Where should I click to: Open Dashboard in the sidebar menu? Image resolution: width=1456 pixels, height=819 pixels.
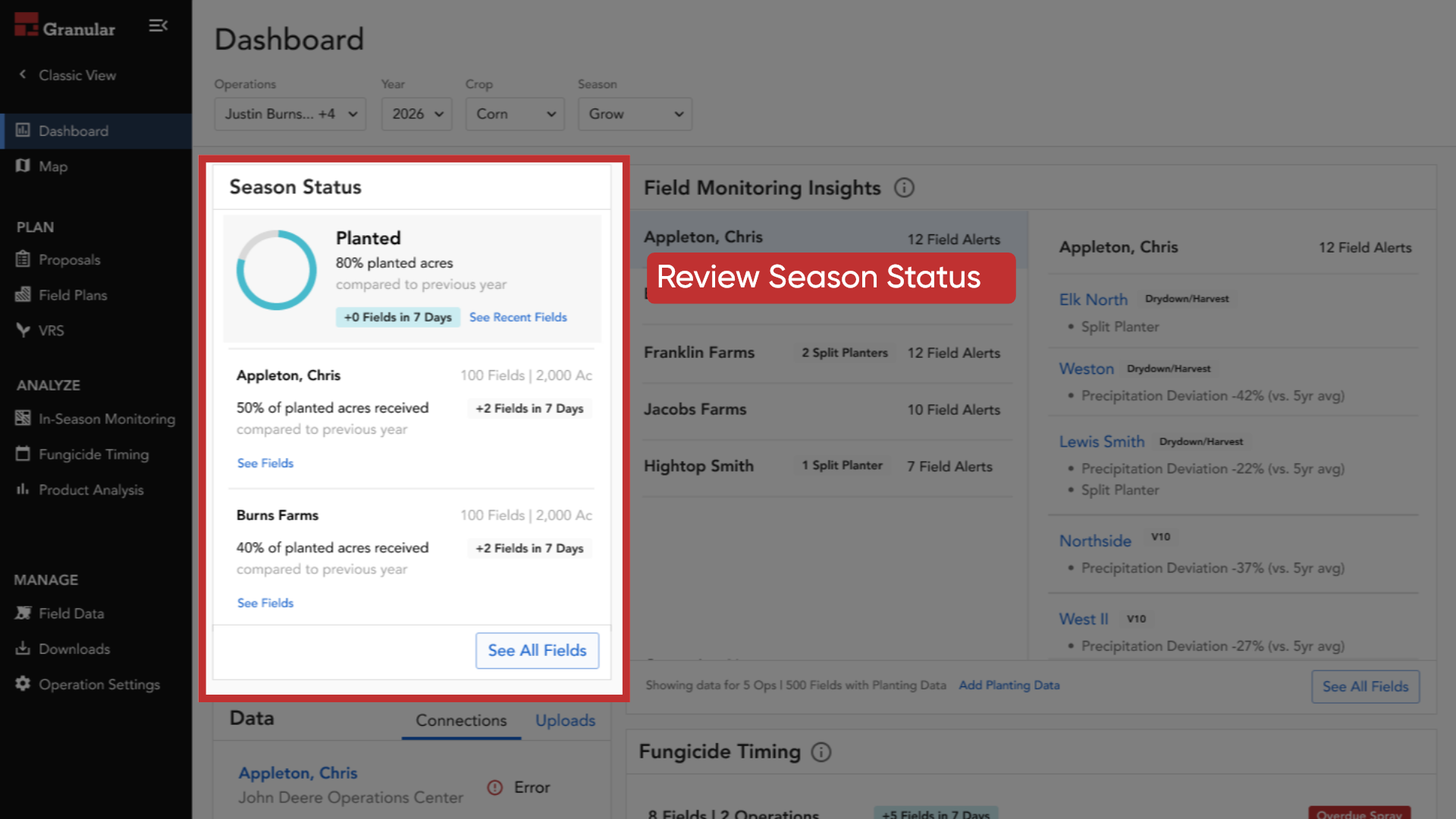pos(96,131)
